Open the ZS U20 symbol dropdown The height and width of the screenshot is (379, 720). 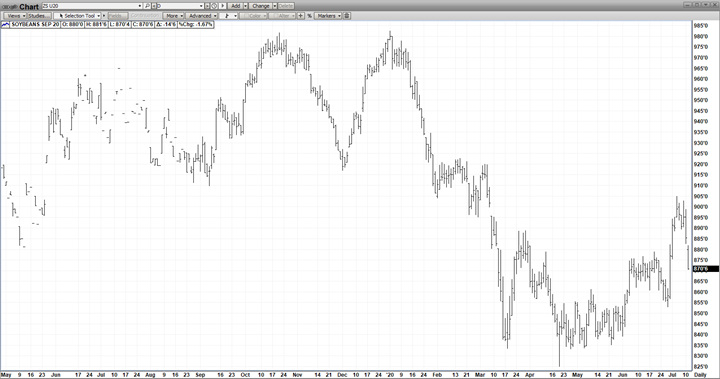[x=140, y=6]
